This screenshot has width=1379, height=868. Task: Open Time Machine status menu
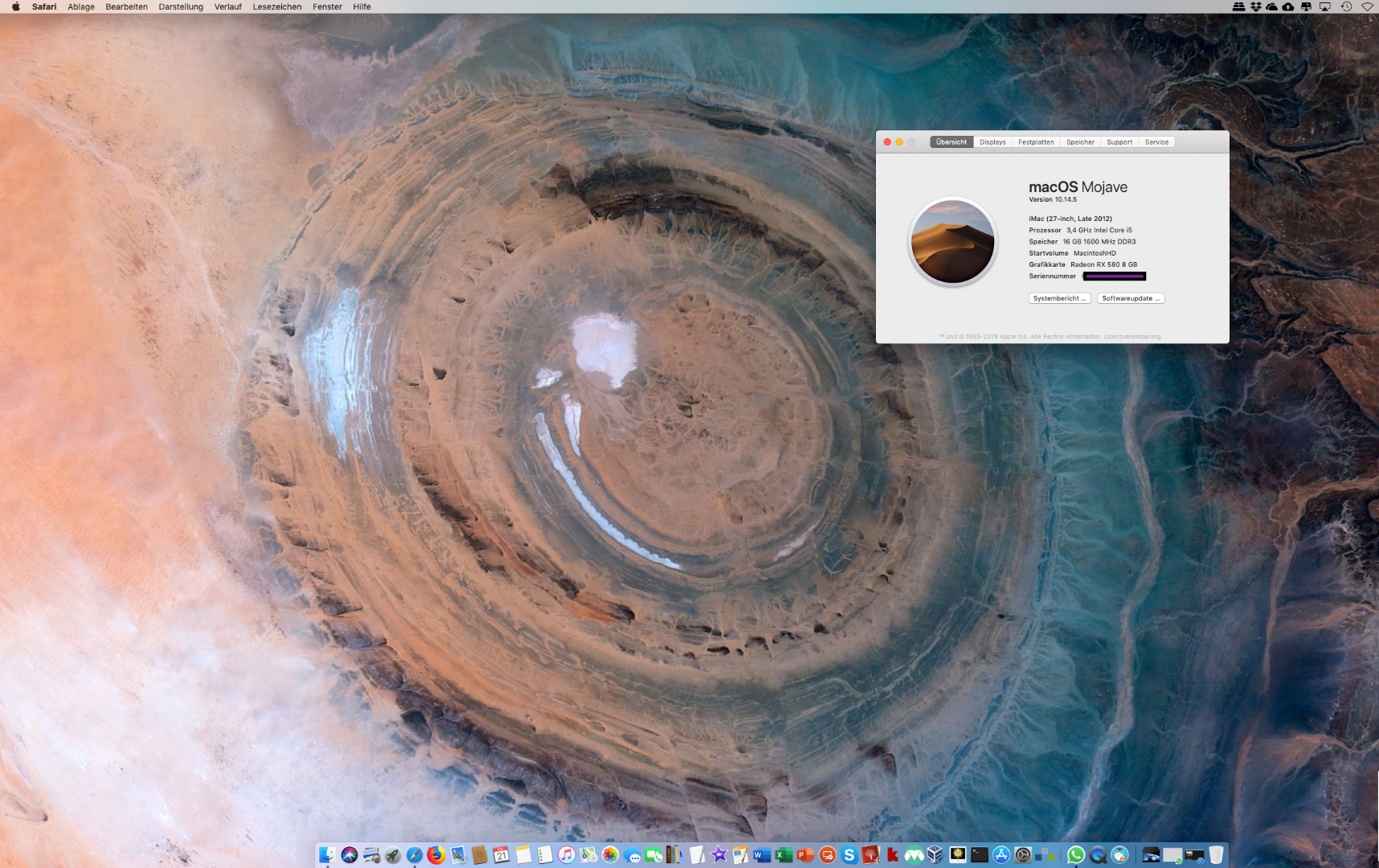pos(1346,6)
